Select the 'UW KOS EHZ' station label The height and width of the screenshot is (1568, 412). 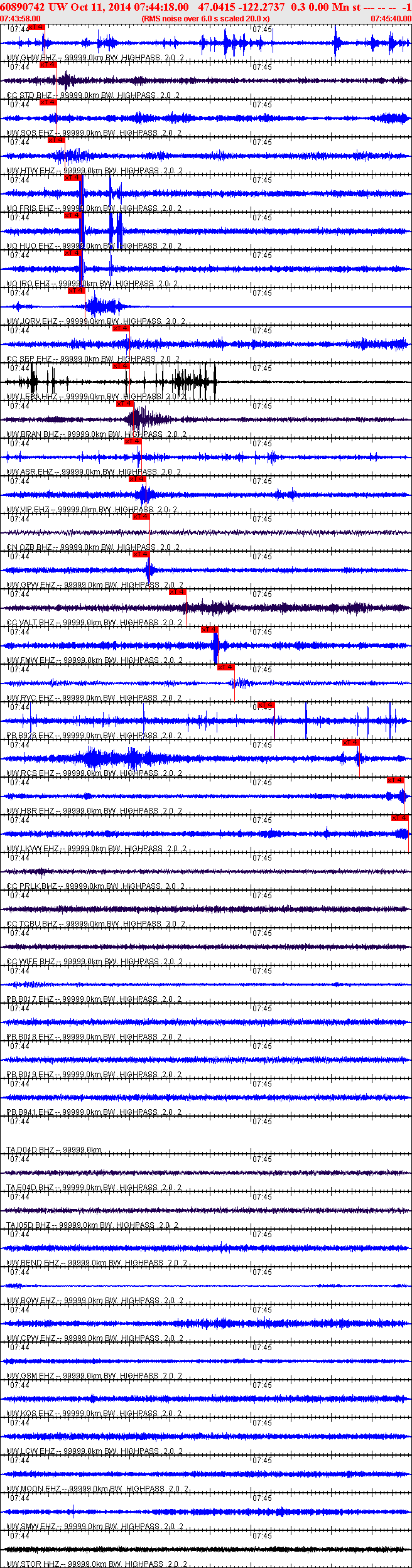coord(30,1414)
